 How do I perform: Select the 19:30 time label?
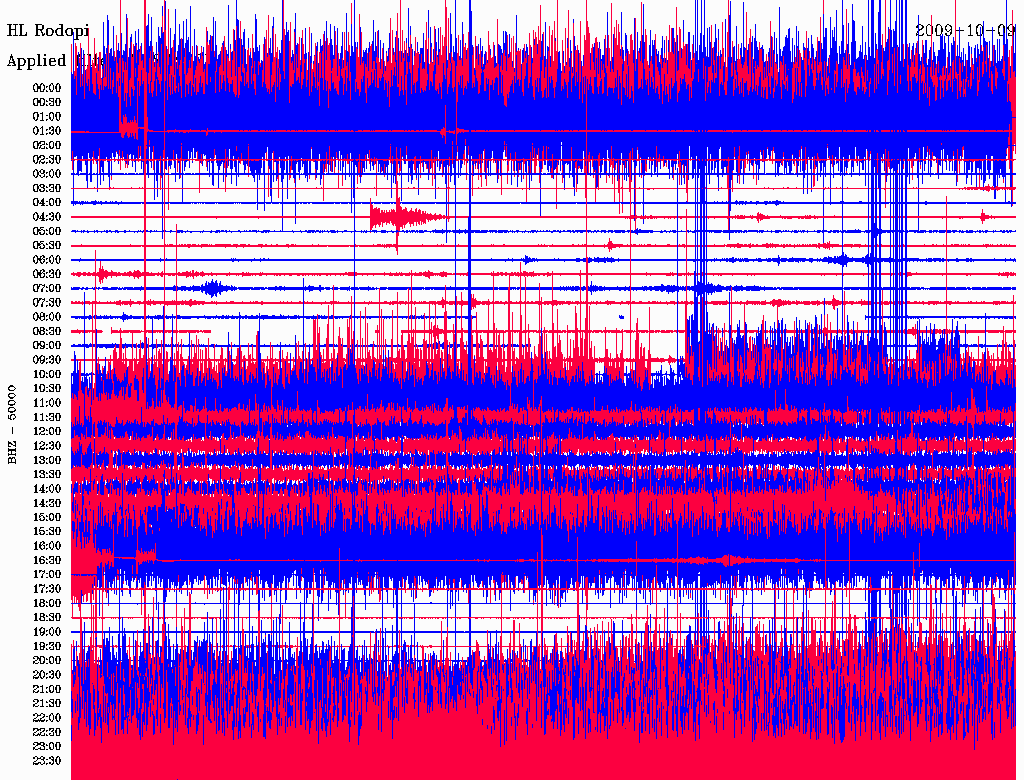(x=47, y=647)
